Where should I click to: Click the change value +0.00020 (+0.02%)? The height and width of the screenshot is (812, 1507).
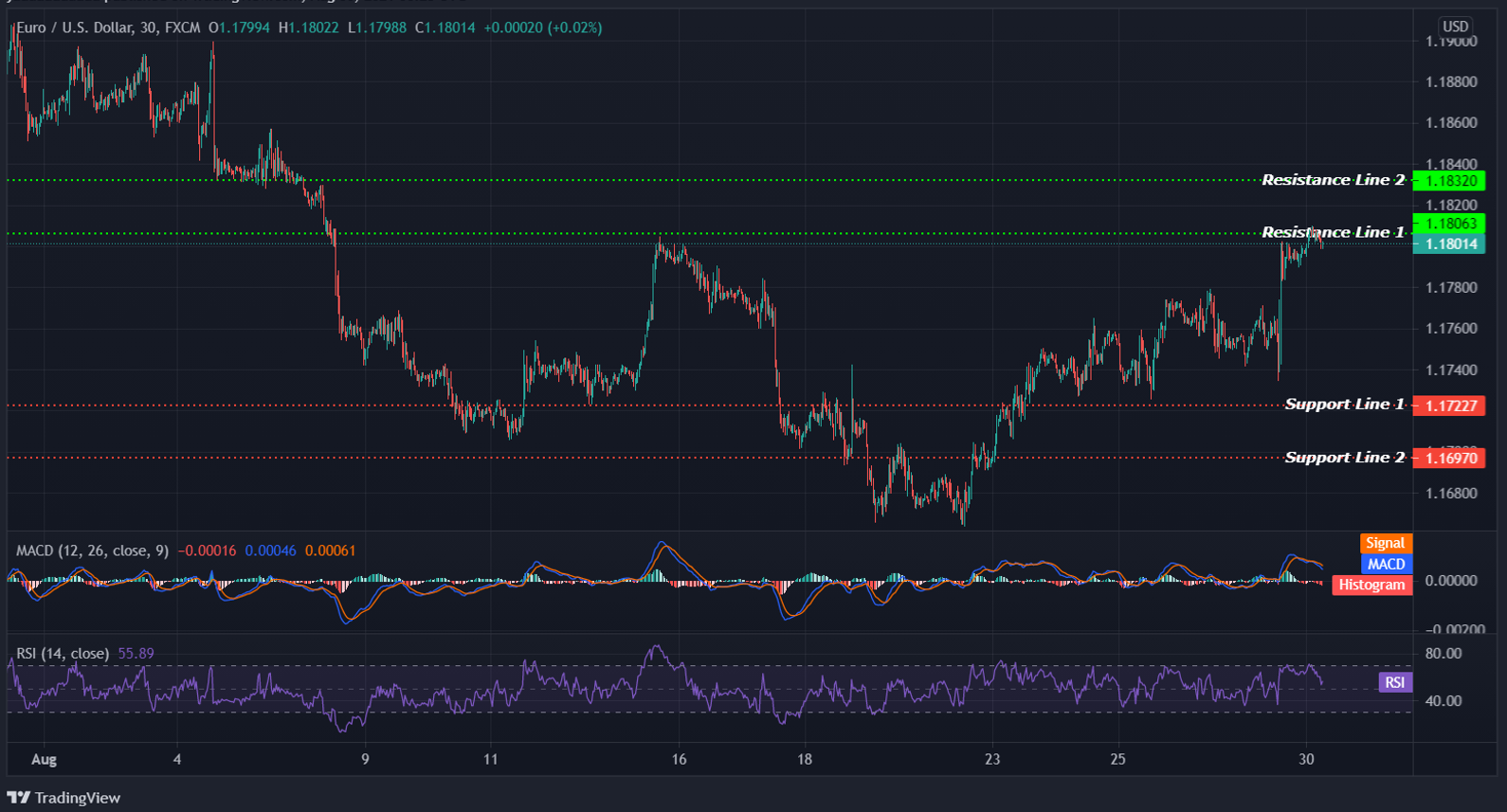(x=543, y=27)
